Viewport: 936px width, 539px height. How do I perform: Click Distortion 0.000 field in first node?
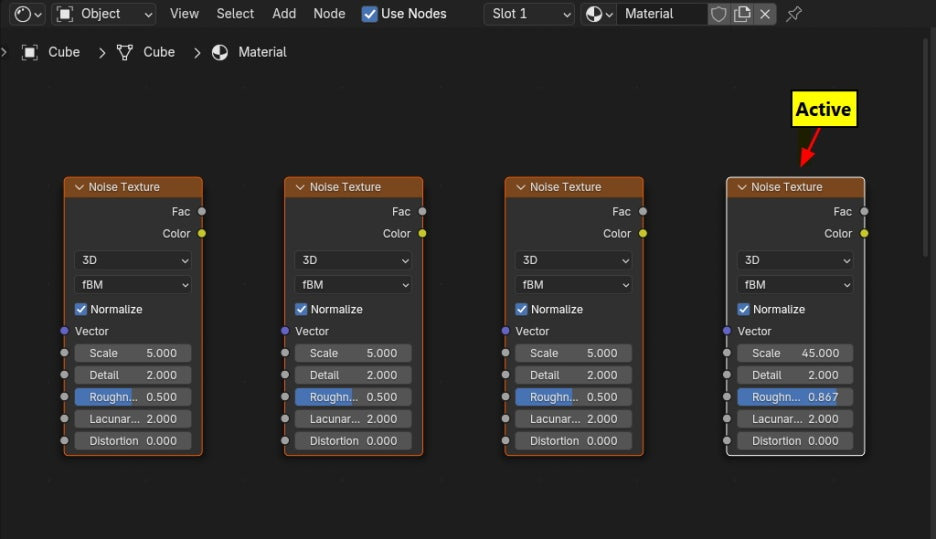[133, 441]
